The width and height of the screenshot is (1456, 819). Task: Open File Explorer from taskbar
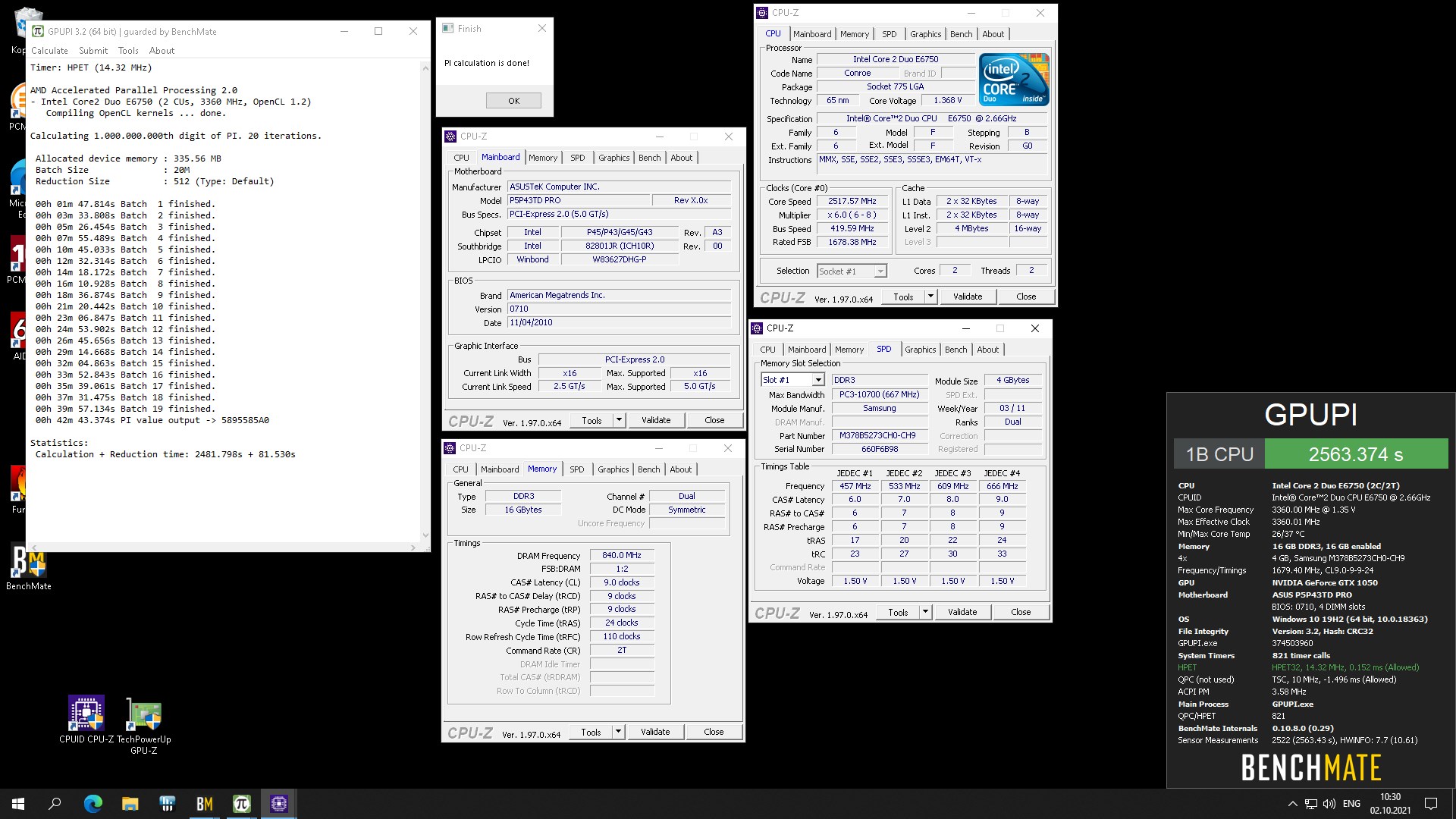[130, 804]
